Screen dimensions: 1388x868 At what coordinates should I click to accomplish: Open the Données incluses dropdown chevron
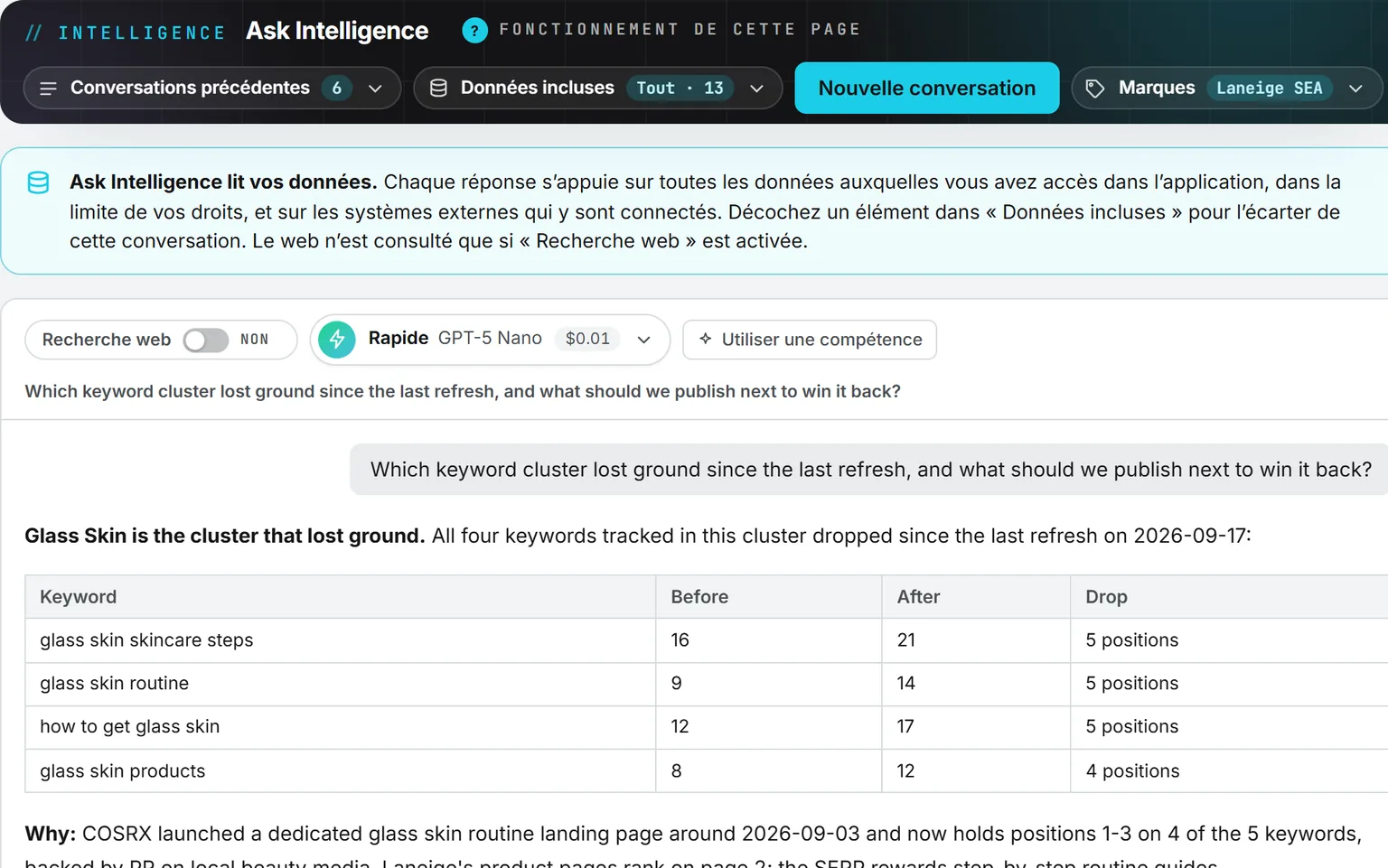tap(756, 89)
